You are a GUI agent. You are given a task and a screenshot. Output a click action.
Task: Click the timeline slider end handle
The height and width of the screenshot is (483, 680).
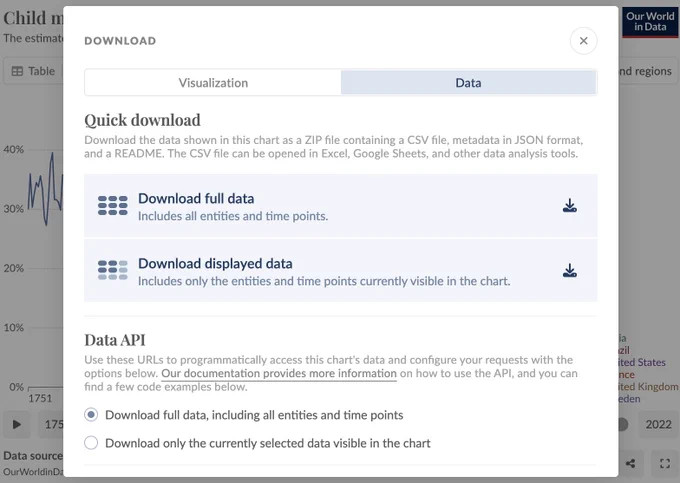point(623,424)
